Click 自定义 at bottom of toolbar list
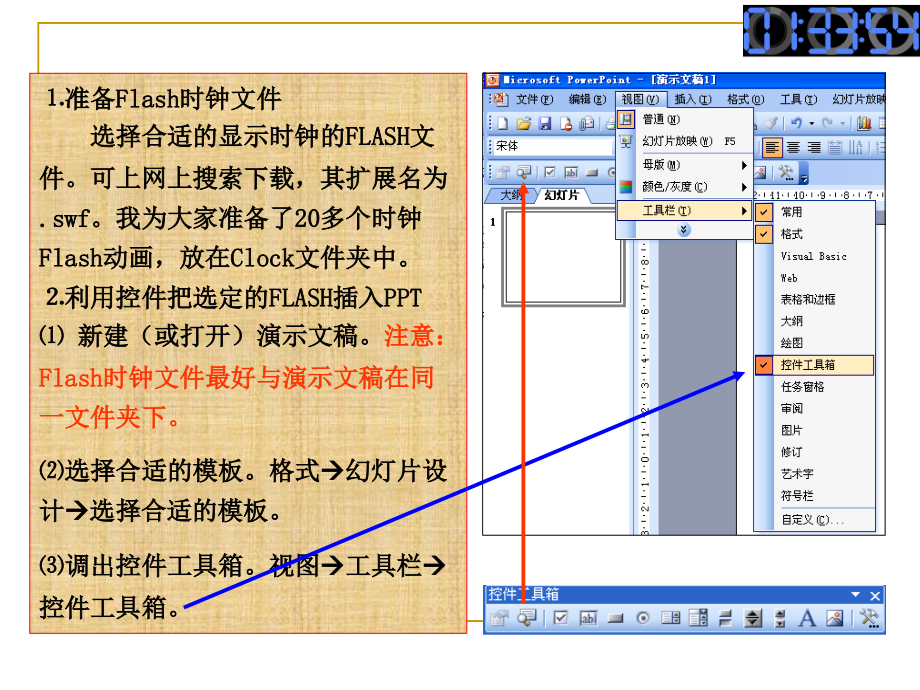920x690 pixels. pyautogui.click(x=815, y=520)
